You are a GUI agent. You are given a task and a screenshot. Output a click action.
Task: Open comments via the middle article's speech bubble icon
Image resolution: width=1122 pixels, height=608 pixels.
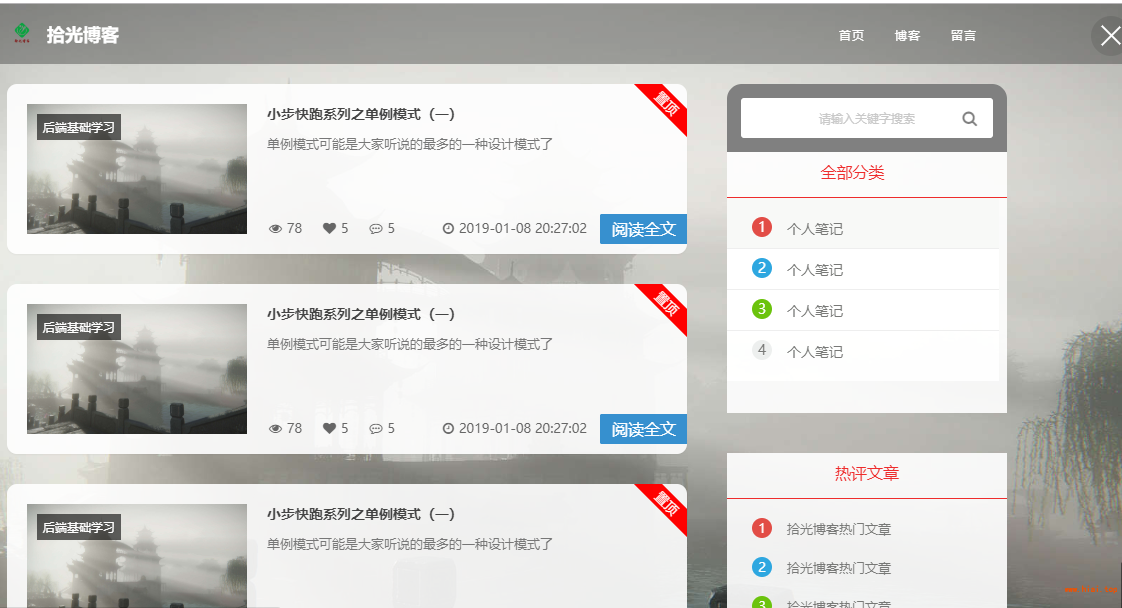pyautogui.click(x=376, y=429)
